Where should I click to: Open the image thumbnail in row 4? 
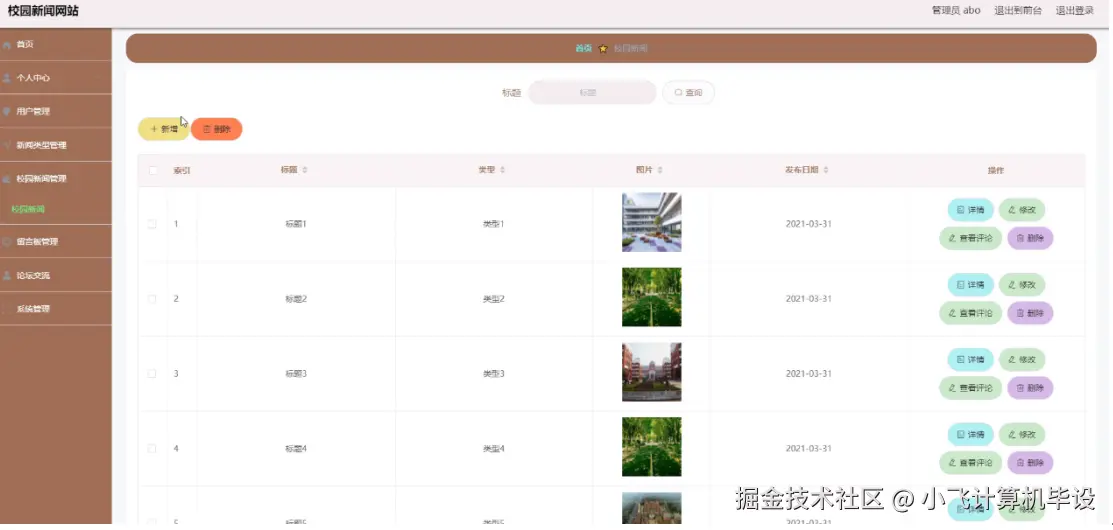[x=652, y=447]
